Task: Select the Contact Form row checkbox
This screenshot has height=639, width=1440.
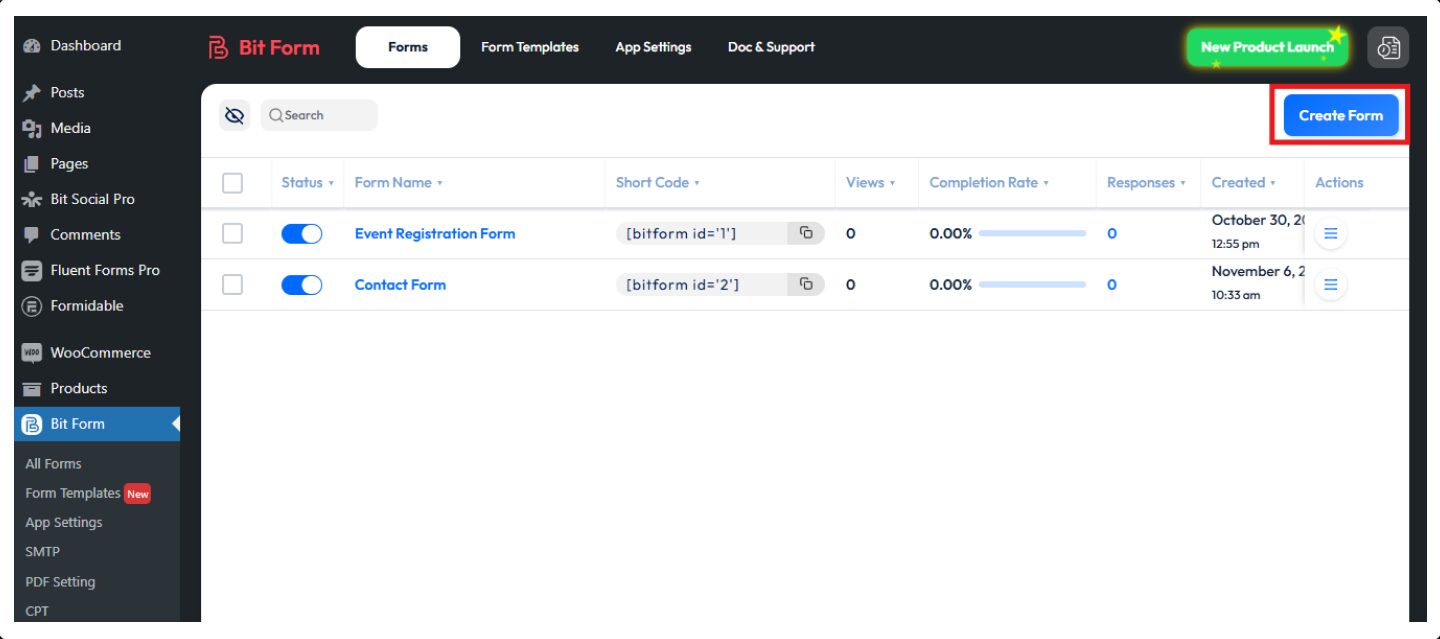Action: pyautogui.click(x=232, y=285)
